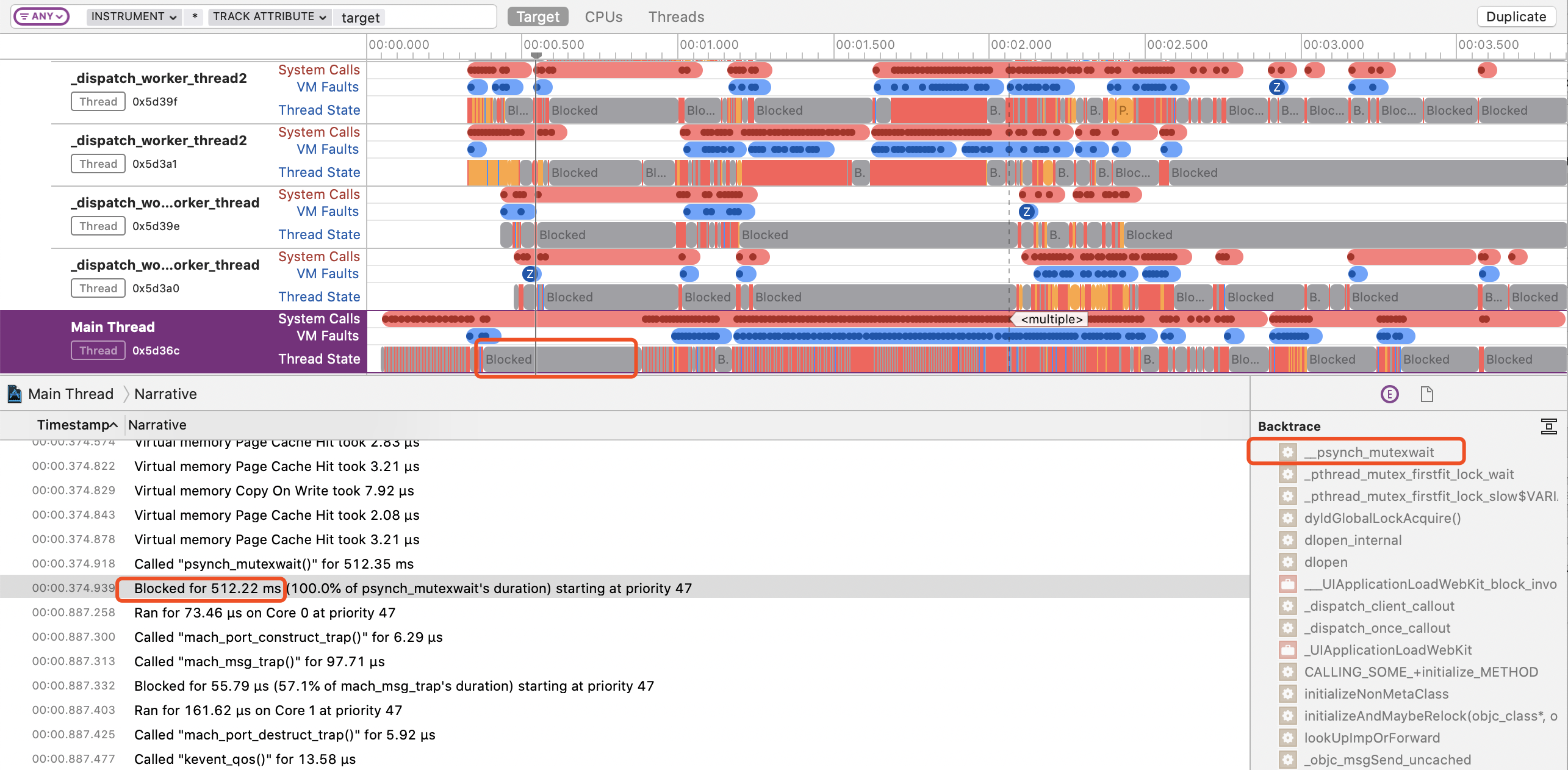Click the document icon in inspector header
Screen dimensions: 1568x770
1426,394
